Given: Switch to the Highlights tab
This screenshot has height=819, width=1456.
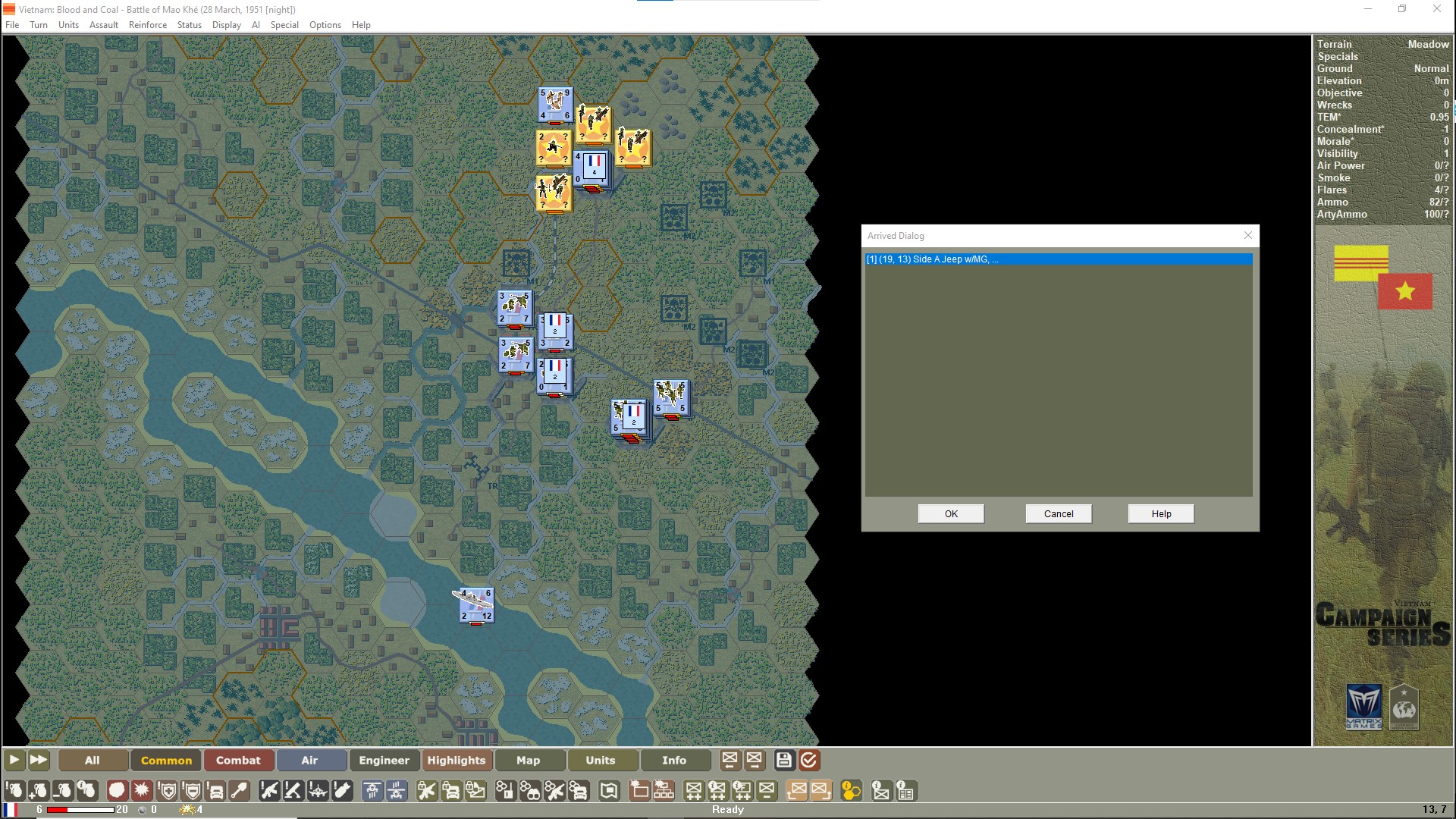Looking at the screenshot, I should pyautogui.click(x=457, y=761).
